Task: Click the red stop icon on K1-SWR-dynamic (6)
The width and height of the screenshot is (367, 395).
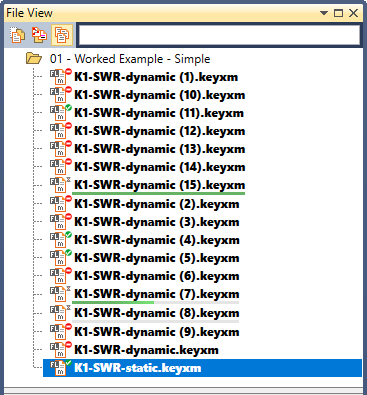Action: coord(68,271)
